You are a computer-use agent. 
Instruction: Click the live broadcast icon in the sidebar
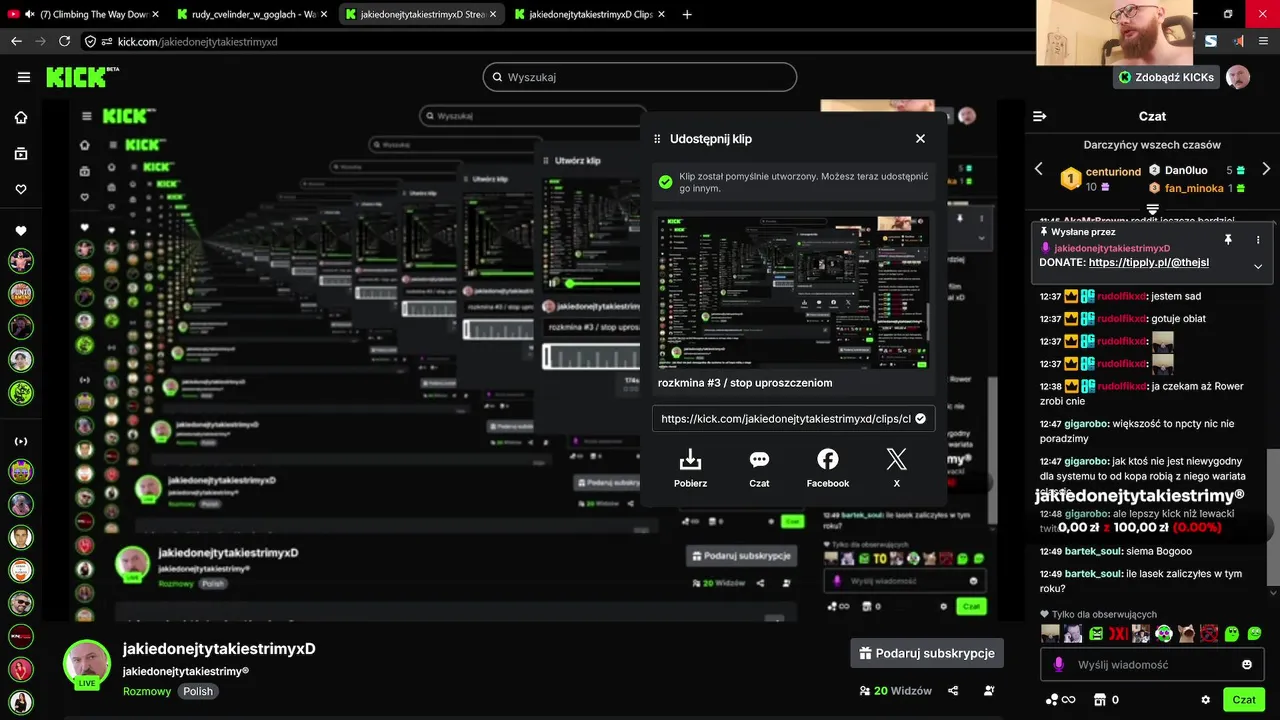coord(21,441)
